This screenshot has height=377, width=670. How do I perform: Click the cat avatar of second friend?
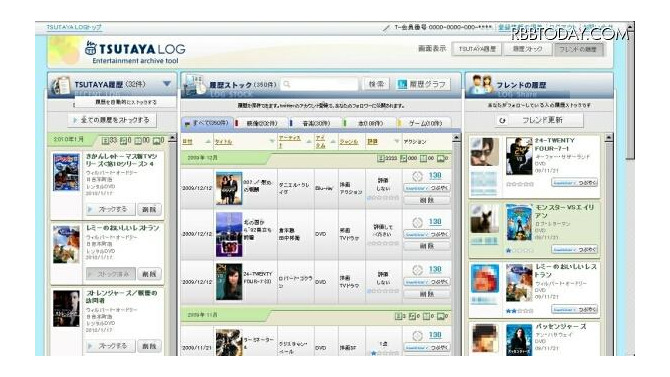(x=485, y=218)
